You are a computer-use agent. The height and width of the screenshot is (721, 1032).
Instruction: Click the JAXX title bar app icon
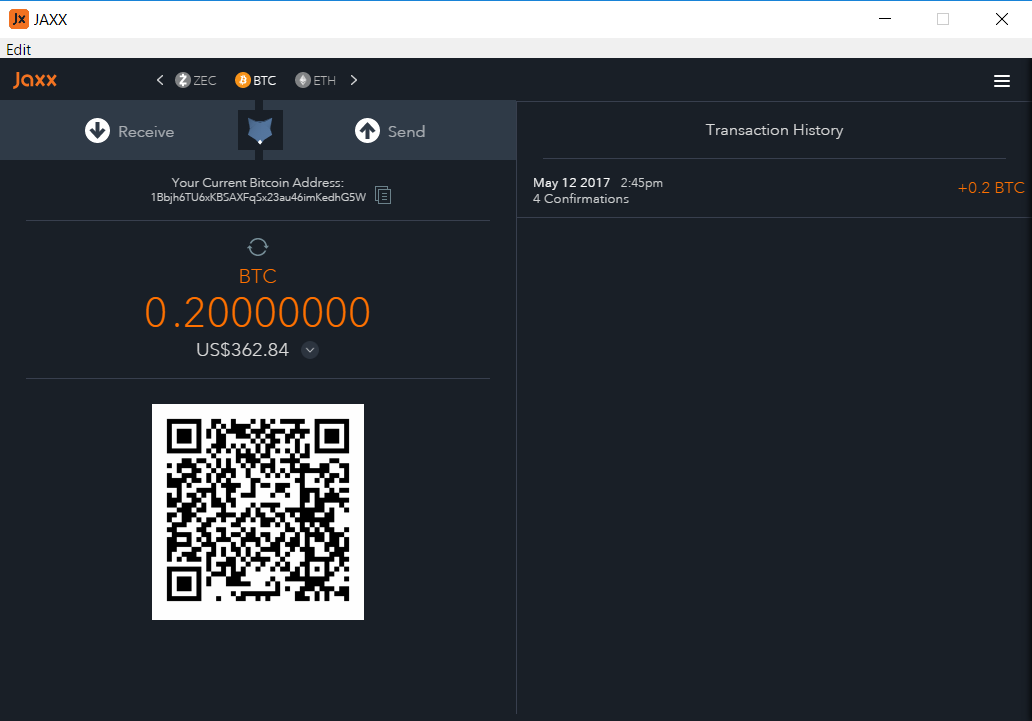coord(19,19)
